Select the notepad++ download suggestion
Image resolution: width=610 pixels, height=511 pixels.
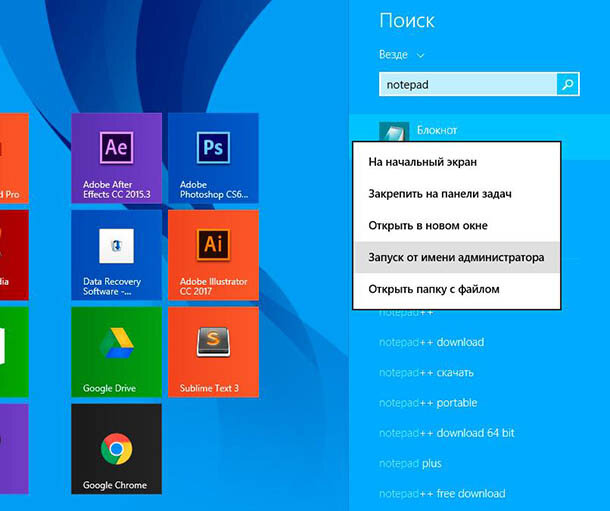[431, 342]
